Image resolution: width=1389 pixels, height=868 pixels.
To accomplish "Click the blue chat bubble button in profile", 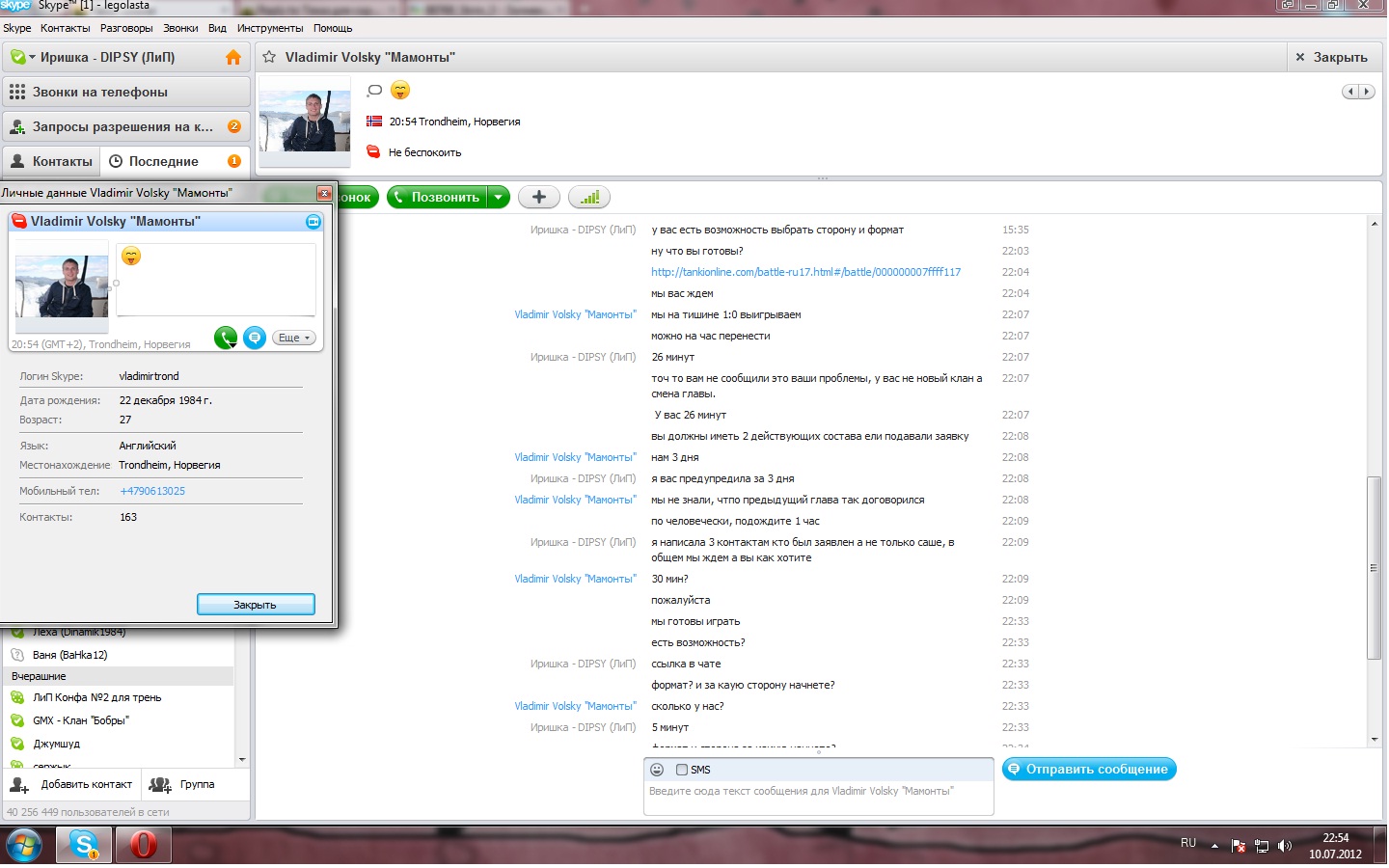I will pos(255,338).
